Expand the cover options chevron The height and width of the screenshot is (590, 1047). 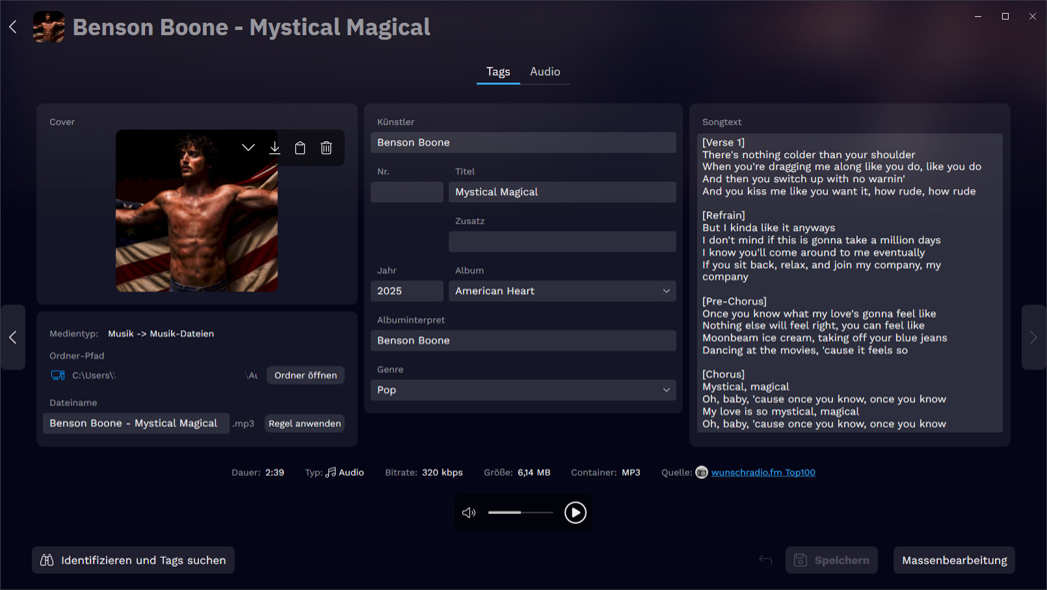248,148
